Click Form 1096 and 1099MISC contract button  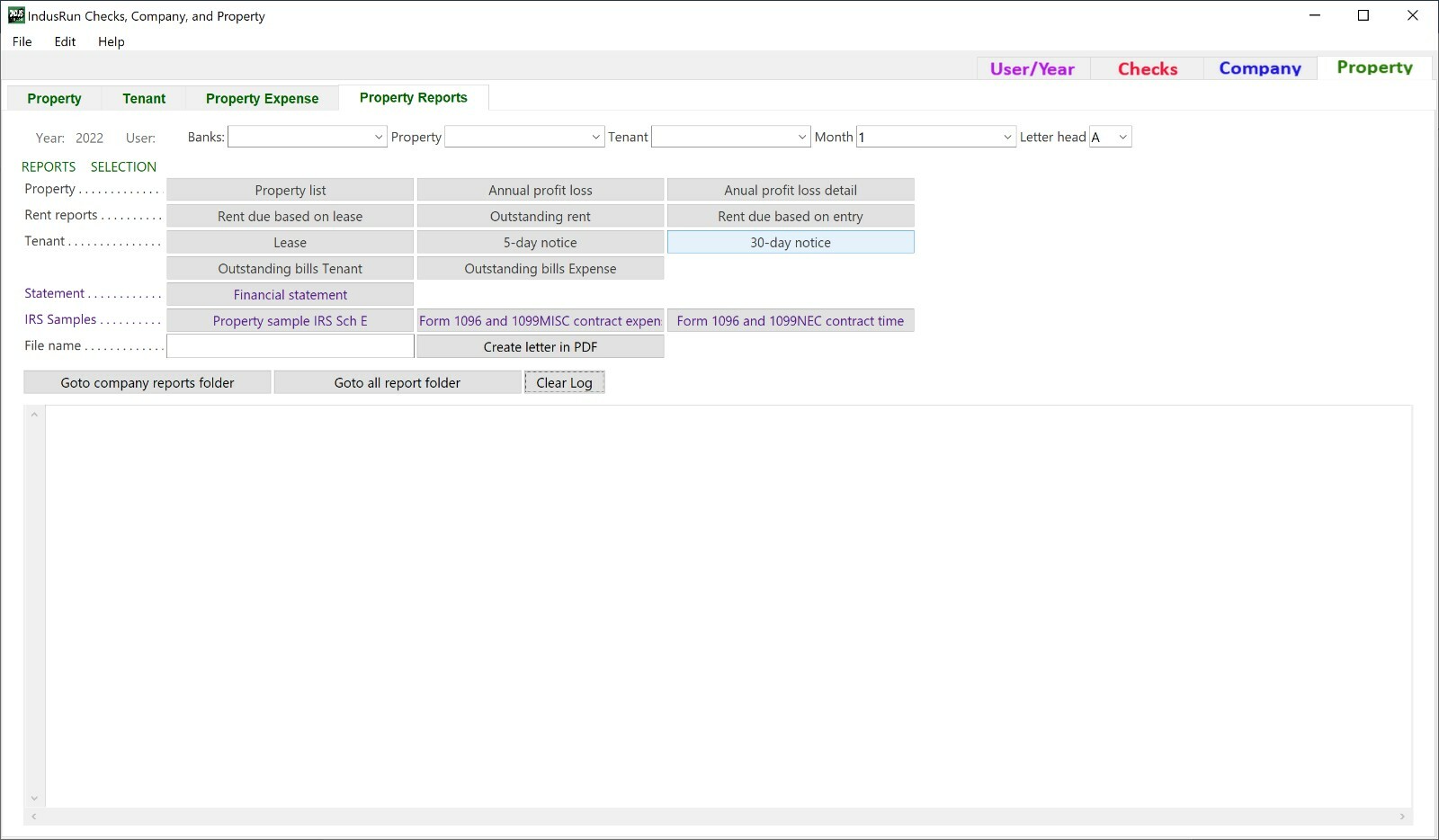pyautogui.click(x=541, y=320)
